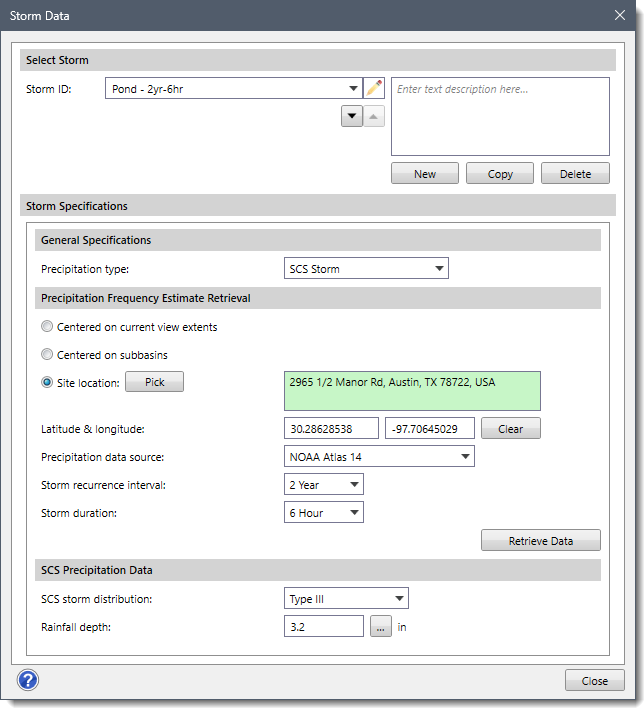Screen dimensions: 644x708
Task: Click the Pick site location button
Action: pyautogui.click(x=154, y=382)
